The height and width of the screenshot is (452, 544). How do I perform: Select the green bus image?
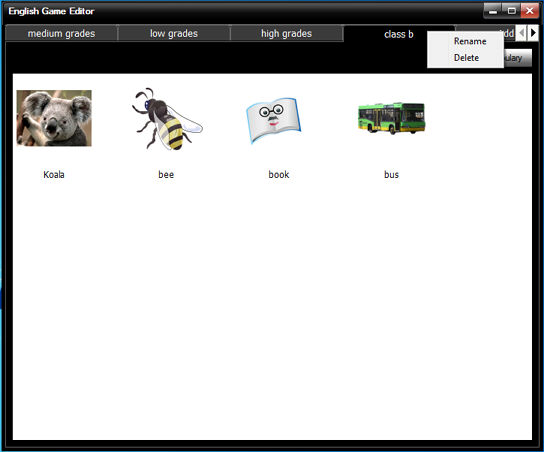(x=391, y=118)
